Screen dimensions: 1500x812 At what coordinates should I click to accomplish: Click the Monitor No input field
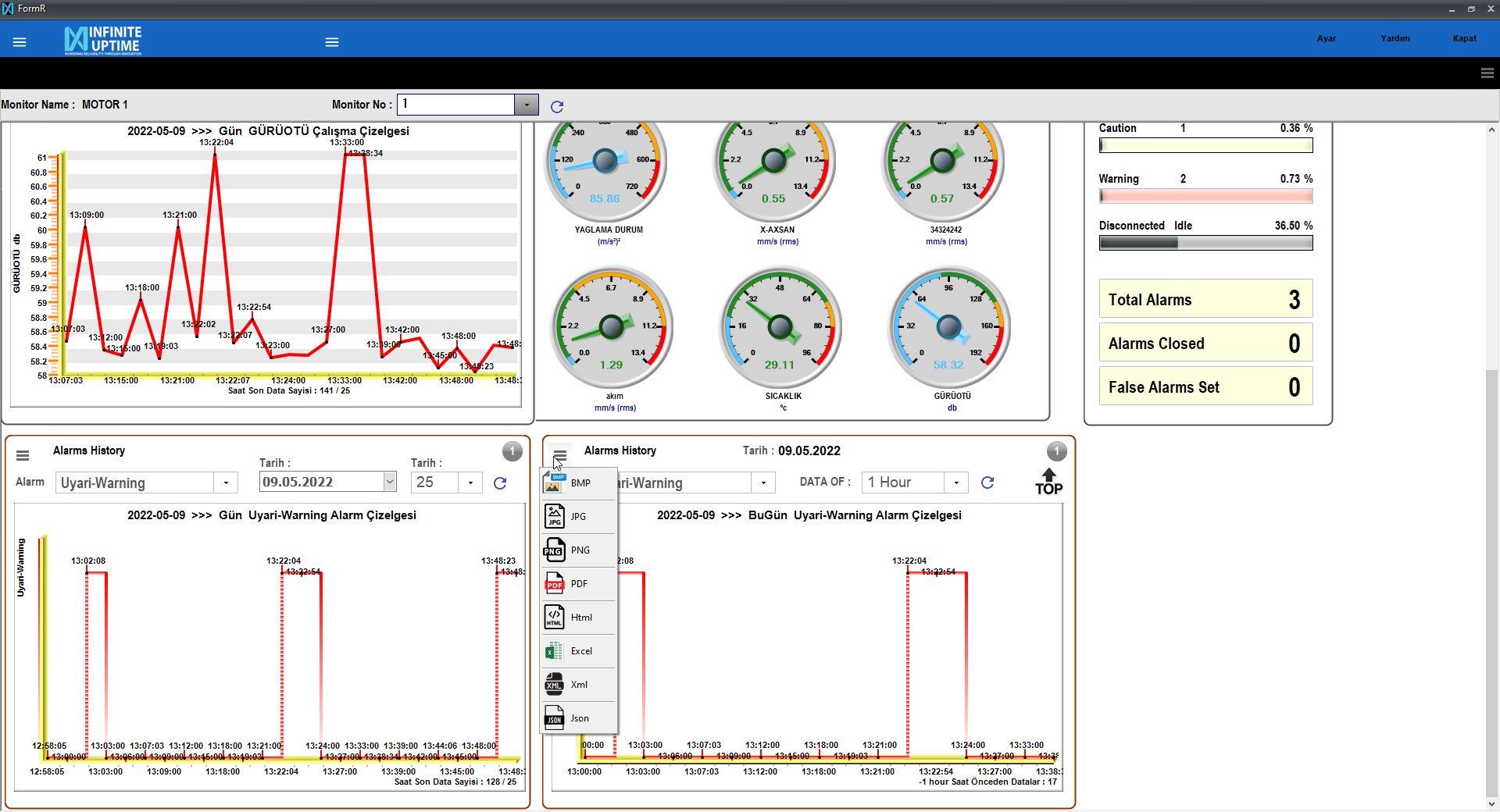pos(455,105)
